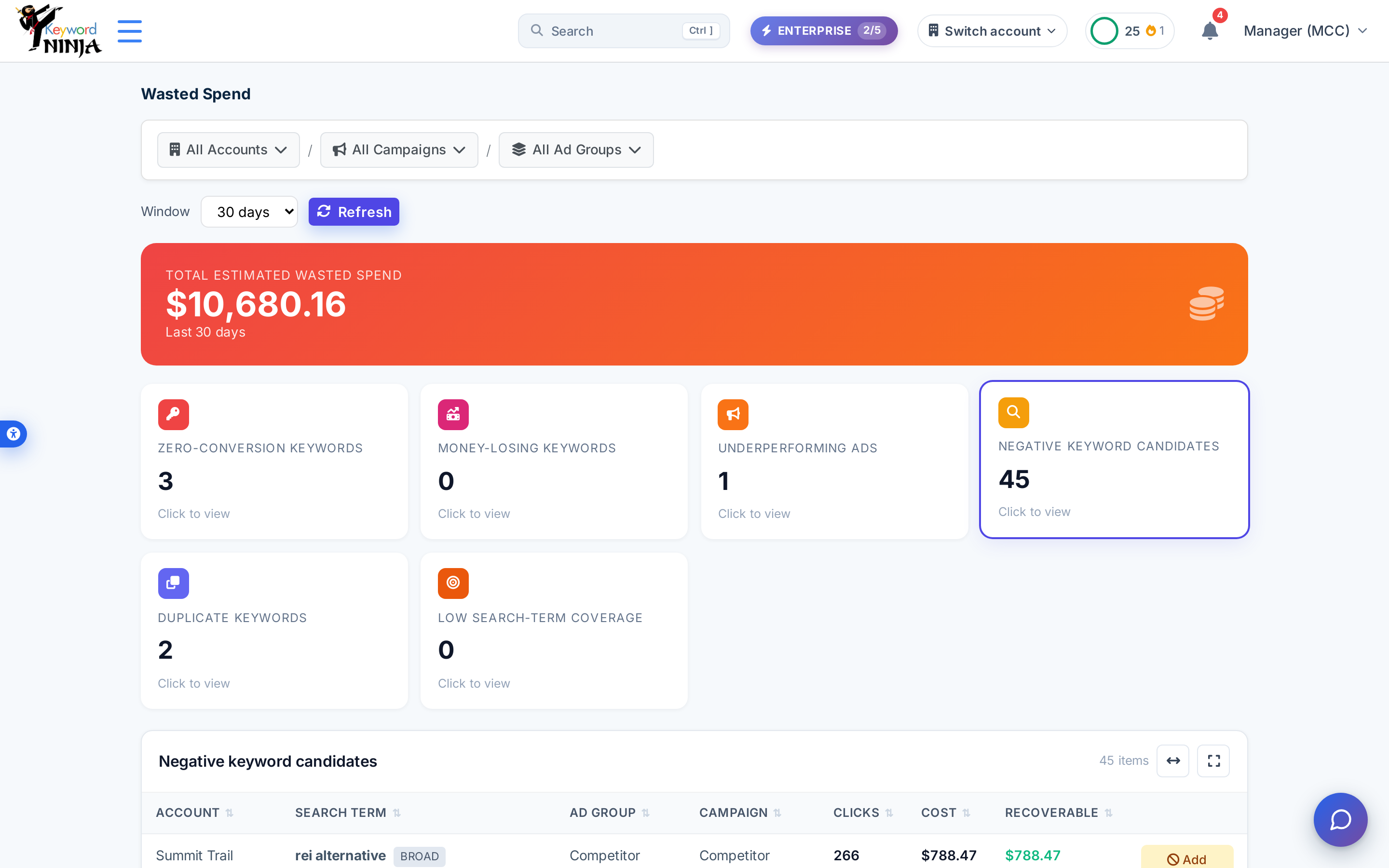Sort by ACCOUNT column
Image resolution: width=1389 pixels, height=868 pixels.
click(x=194, y=813)
